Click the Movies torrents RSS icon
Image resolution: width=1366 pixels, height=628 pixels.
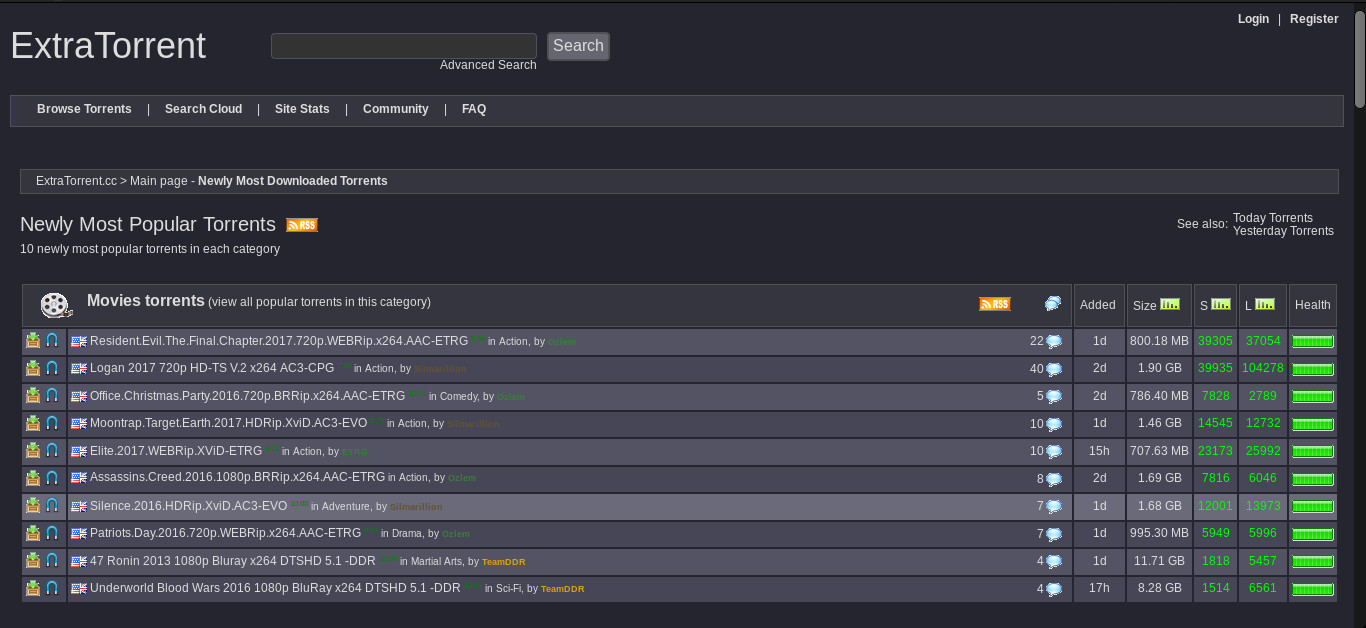(994, 304)
